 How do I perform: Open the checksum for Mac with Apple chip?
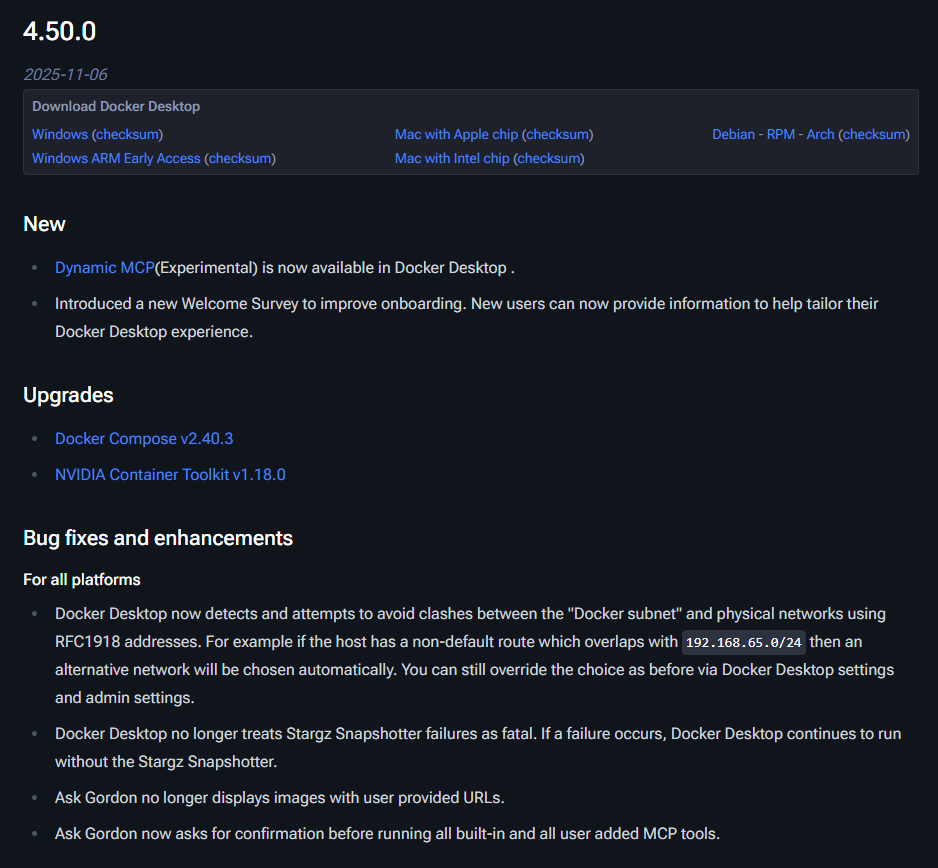click(x=558, y=134)
